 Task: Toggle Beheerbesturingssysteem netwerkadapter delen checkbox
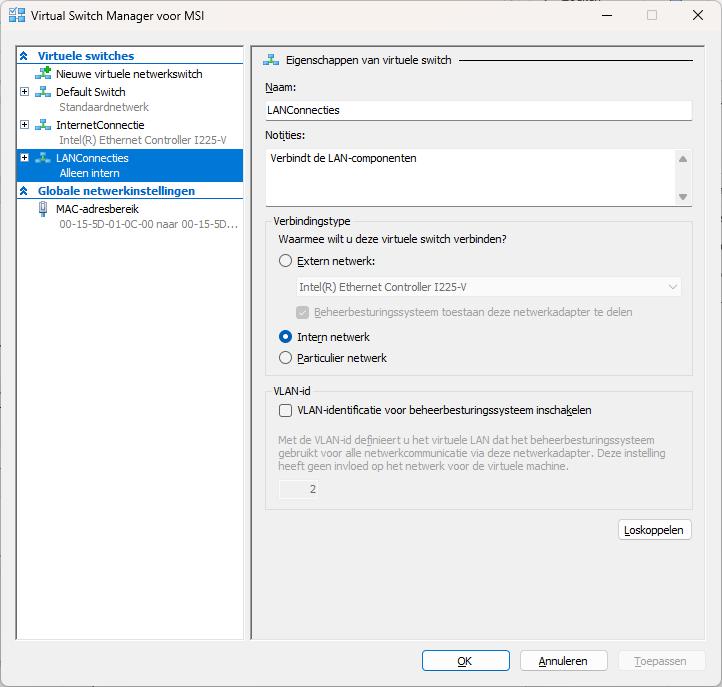pyautogui.click(x=303, y=313)
